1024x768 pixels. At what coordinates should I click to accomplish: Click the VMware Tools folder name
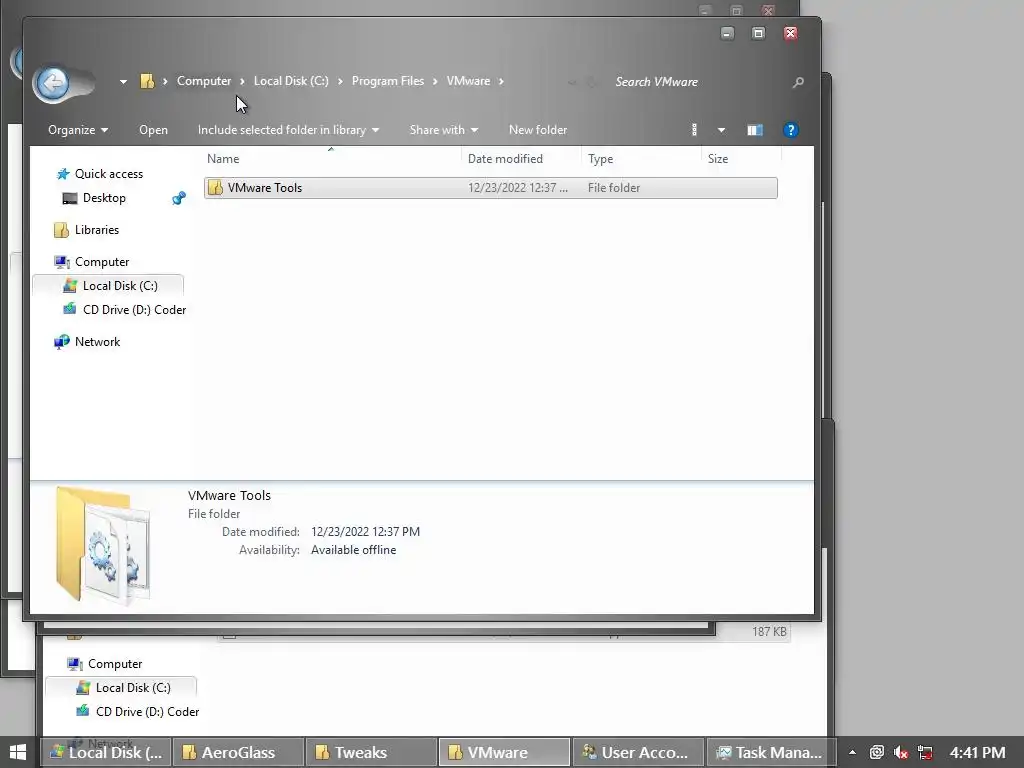click(264, 188)
